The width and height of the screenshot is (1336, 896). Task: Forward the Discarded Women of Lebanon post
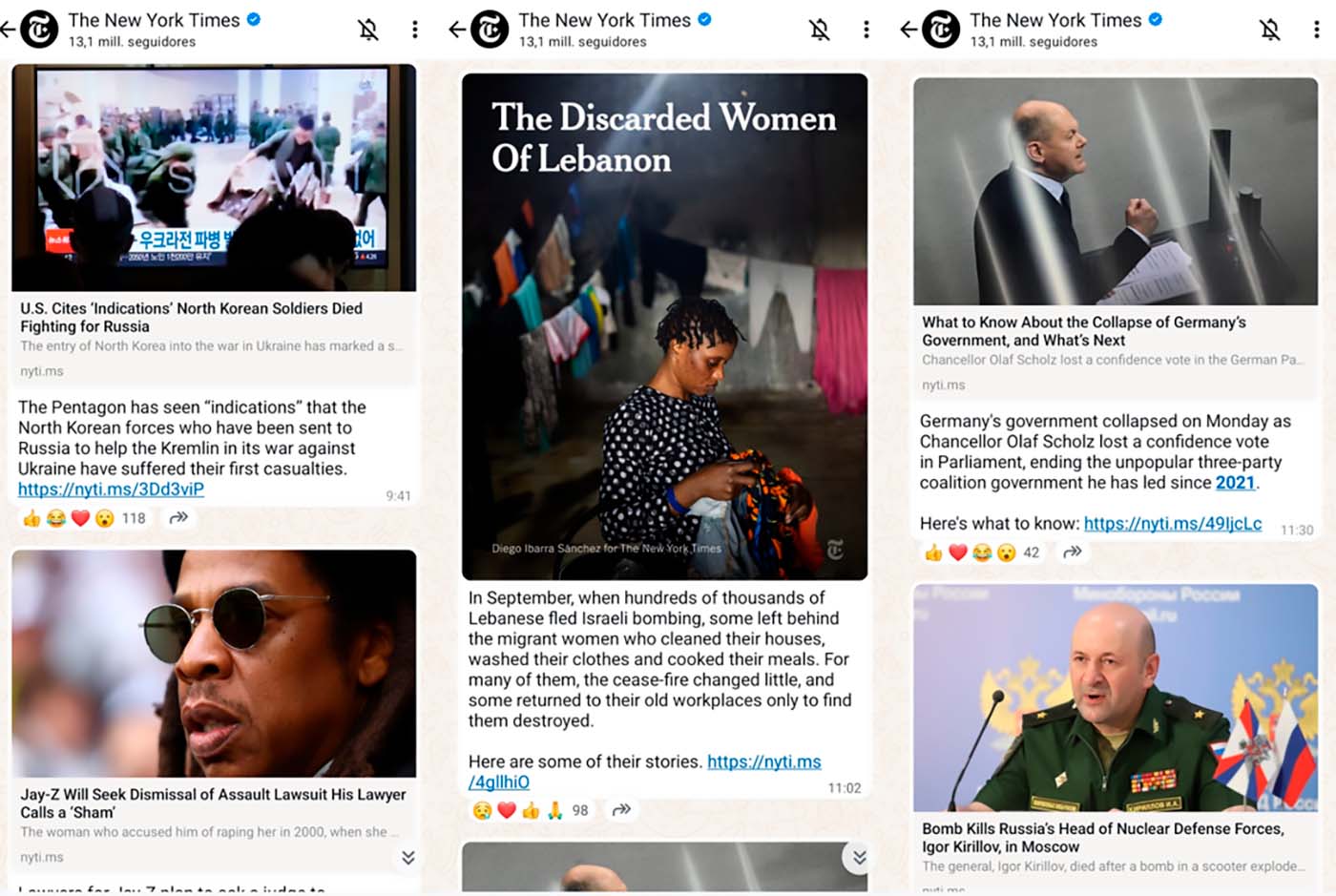point(621,810)
